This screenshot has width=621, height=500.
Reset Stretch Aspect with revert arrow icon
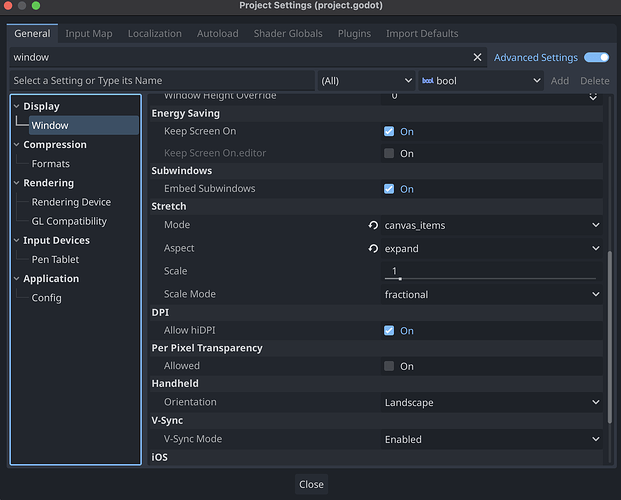click(x=373, y=248)
